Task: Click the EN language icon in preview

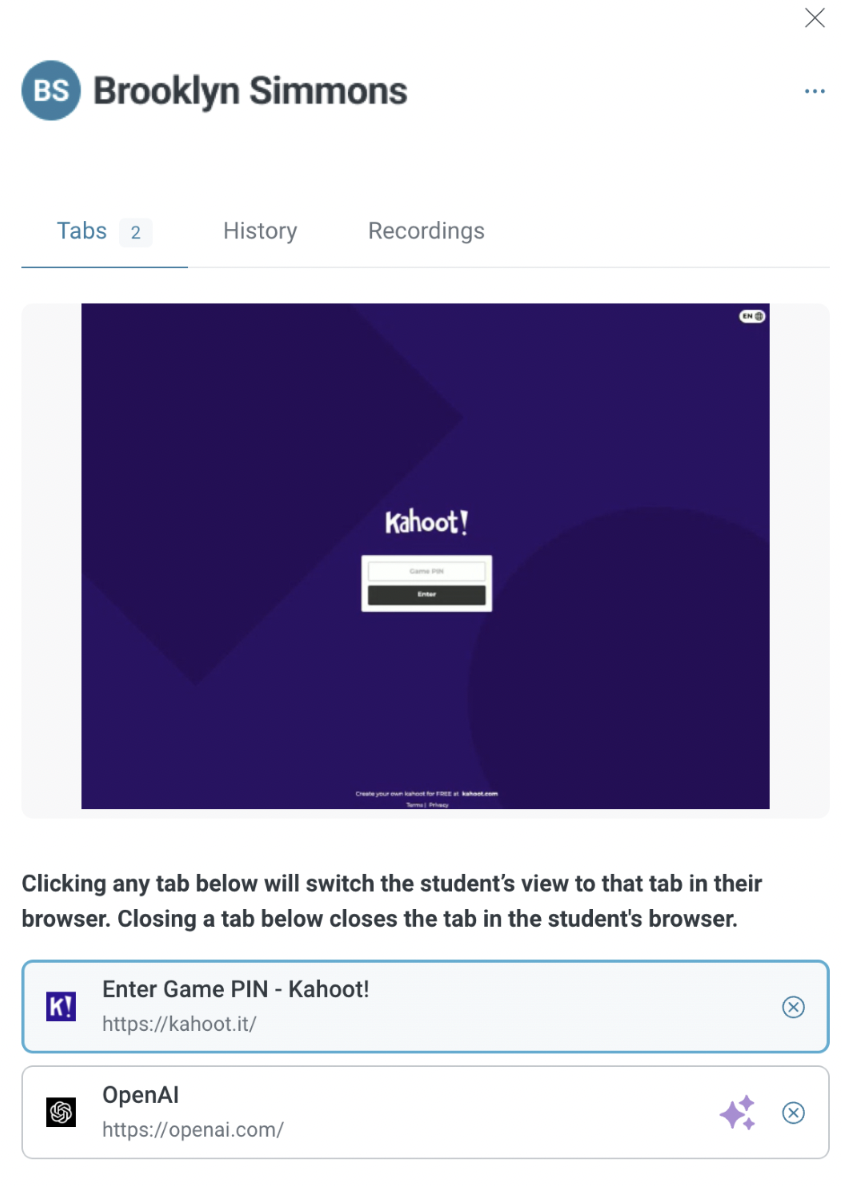Action: click(x=752, y=316)
